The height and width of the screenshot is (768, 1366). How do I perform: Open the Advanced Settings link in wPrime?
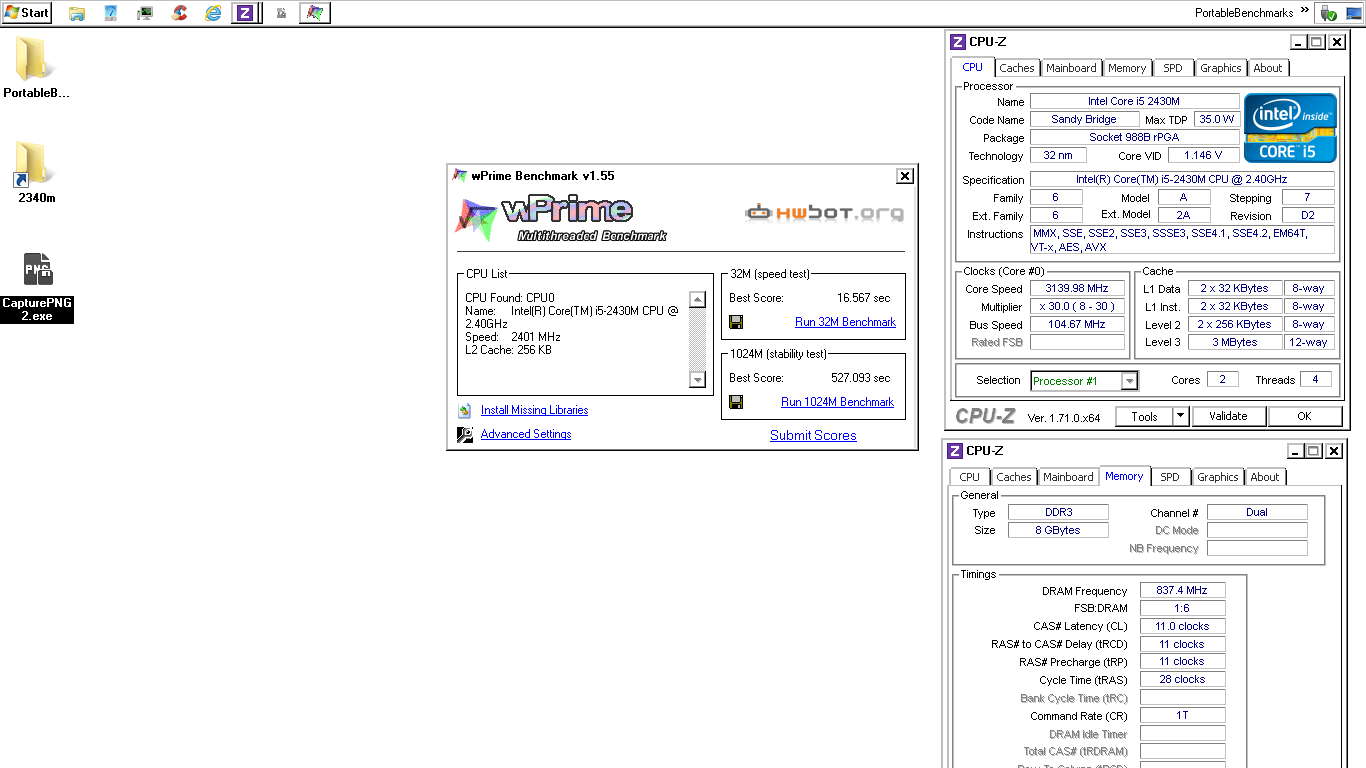click(x=526, y=434)
